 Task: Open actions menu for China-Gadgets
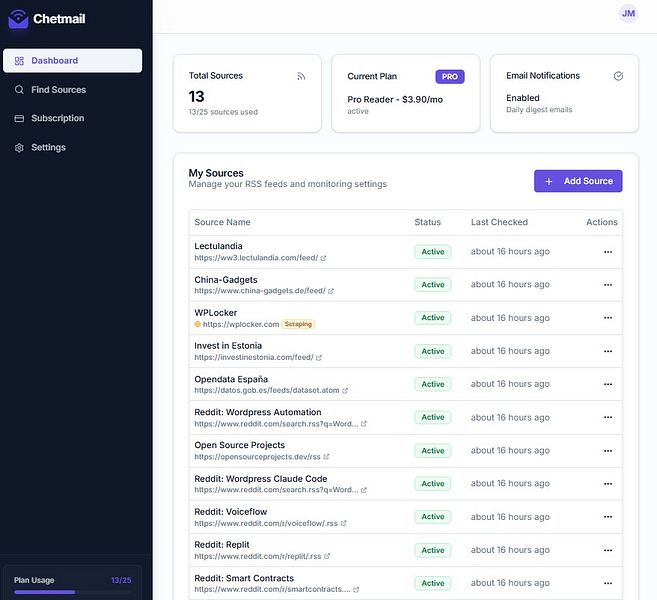(x=608, y=285)
